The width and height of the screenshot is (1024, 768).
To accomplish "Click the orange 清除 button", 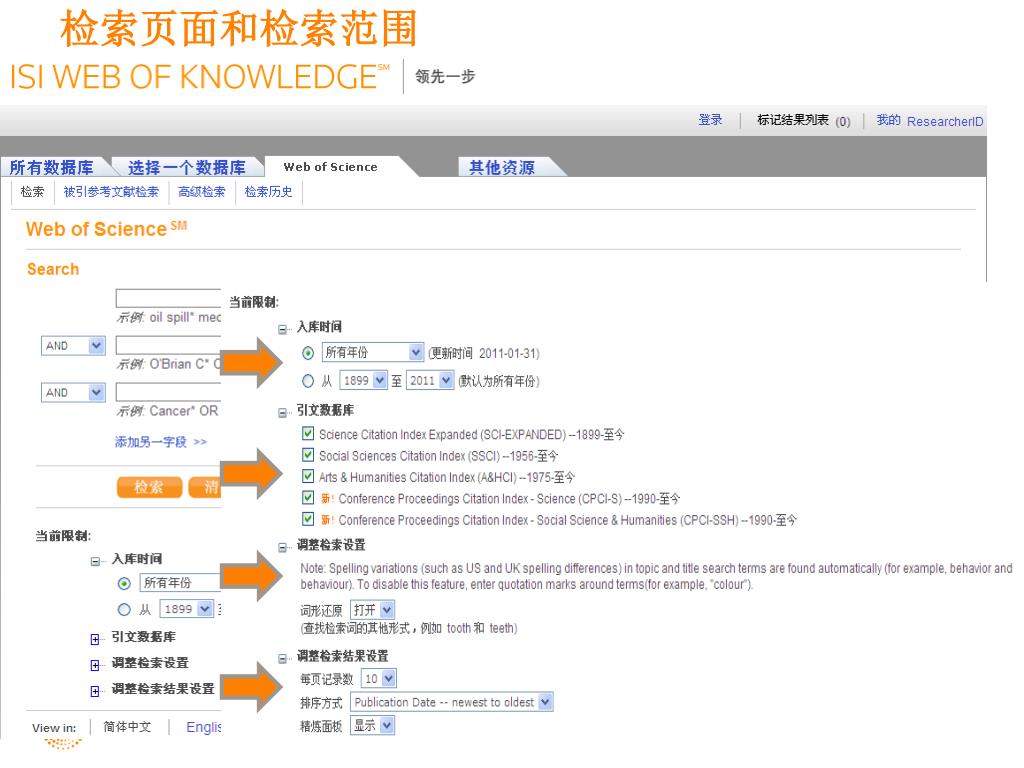I will [205, 487].
